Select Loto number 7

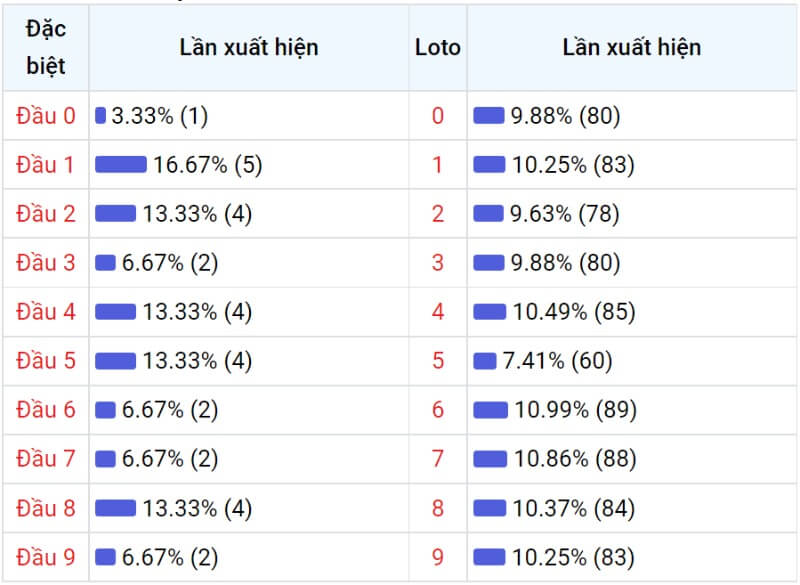pos(438,459)
